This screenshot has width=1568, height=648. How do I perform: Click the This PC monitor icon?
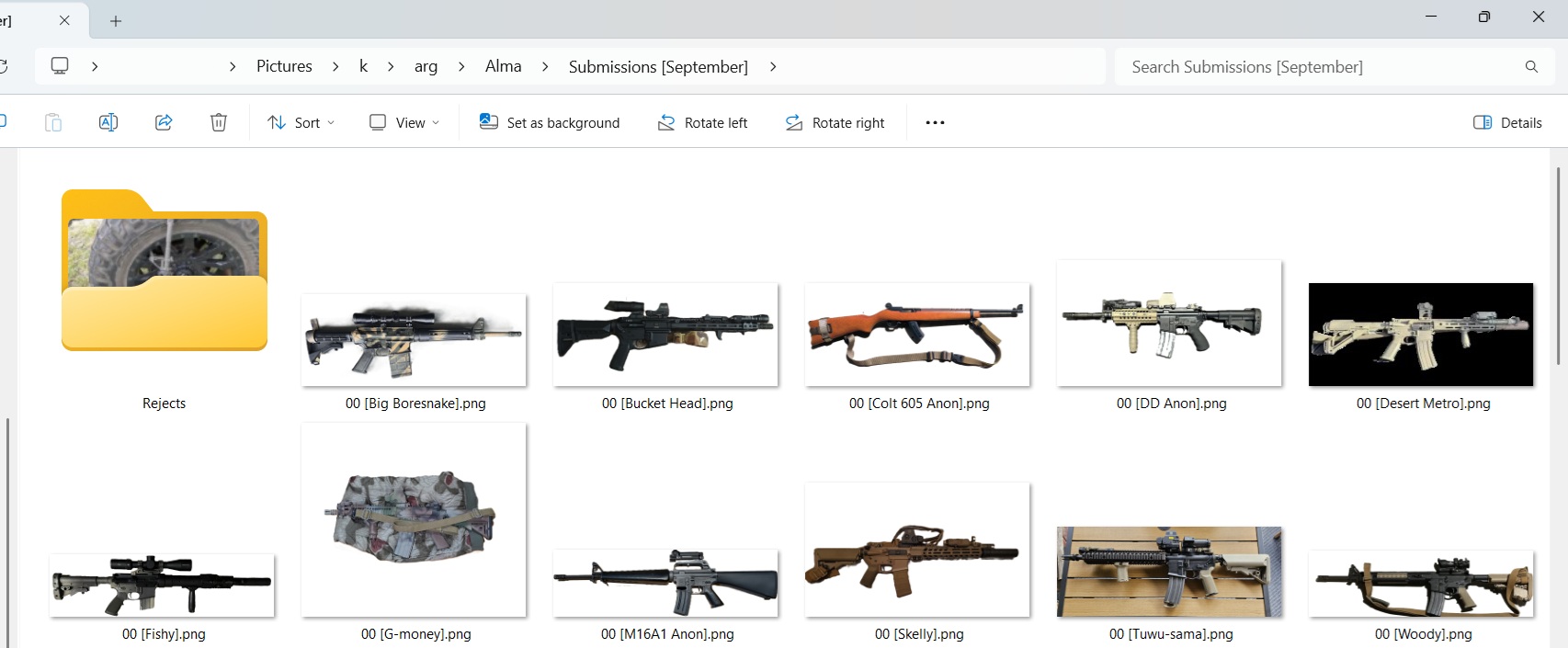(x=60, y=66)
